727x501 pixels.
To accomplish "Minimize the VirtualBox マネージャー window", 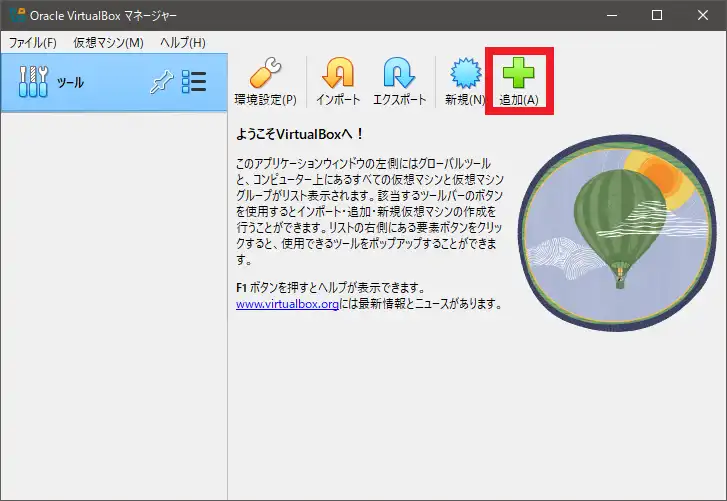I will tap(612, 15).
